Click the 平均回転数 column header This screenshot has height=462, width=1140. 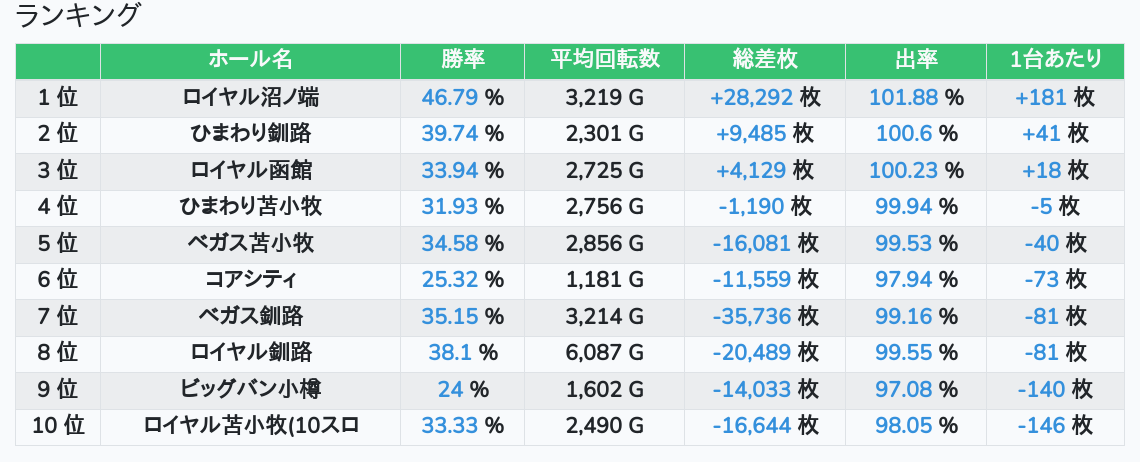pos(605,60)
